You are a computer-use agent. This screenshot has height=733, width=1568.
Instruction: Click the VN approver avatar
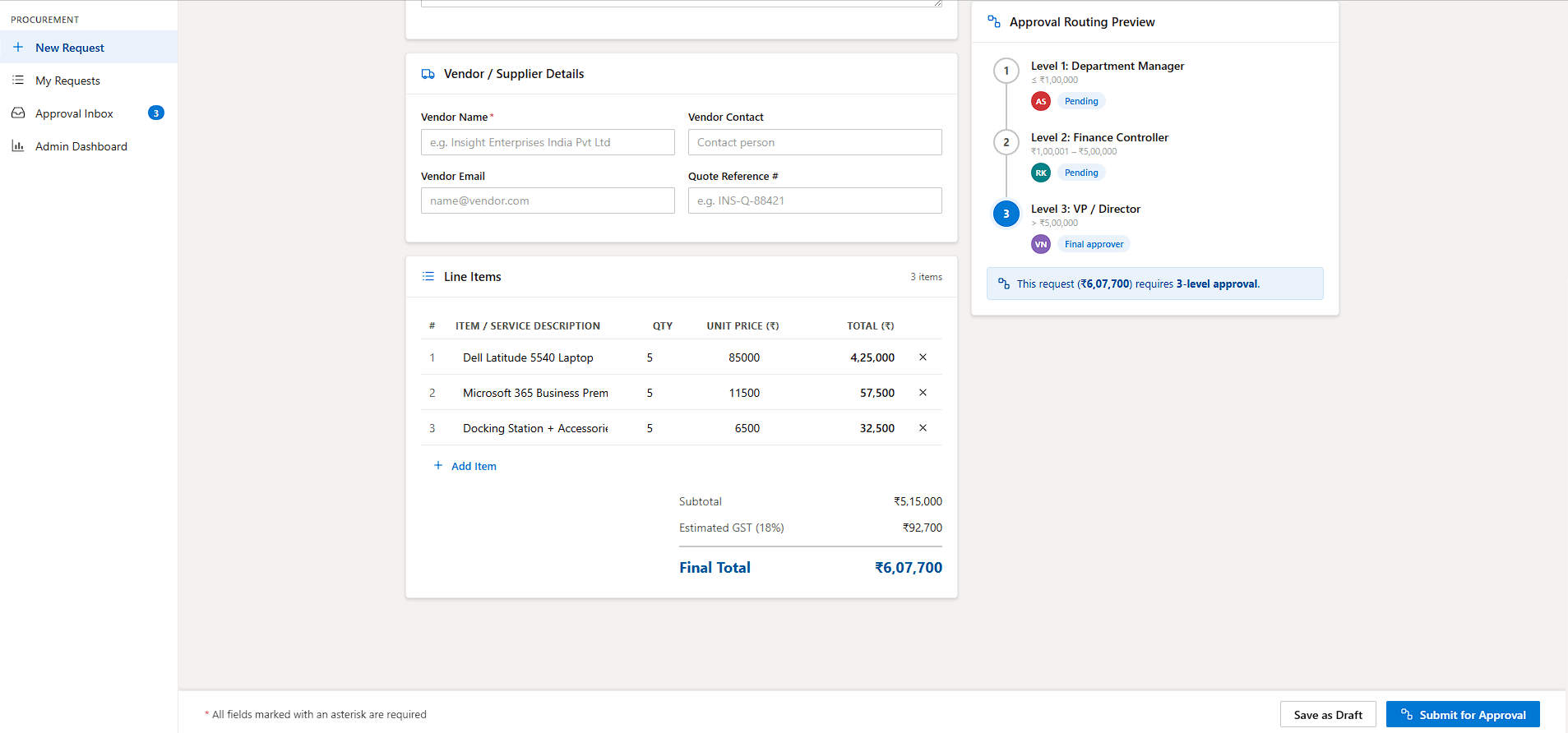(1041, 244)
